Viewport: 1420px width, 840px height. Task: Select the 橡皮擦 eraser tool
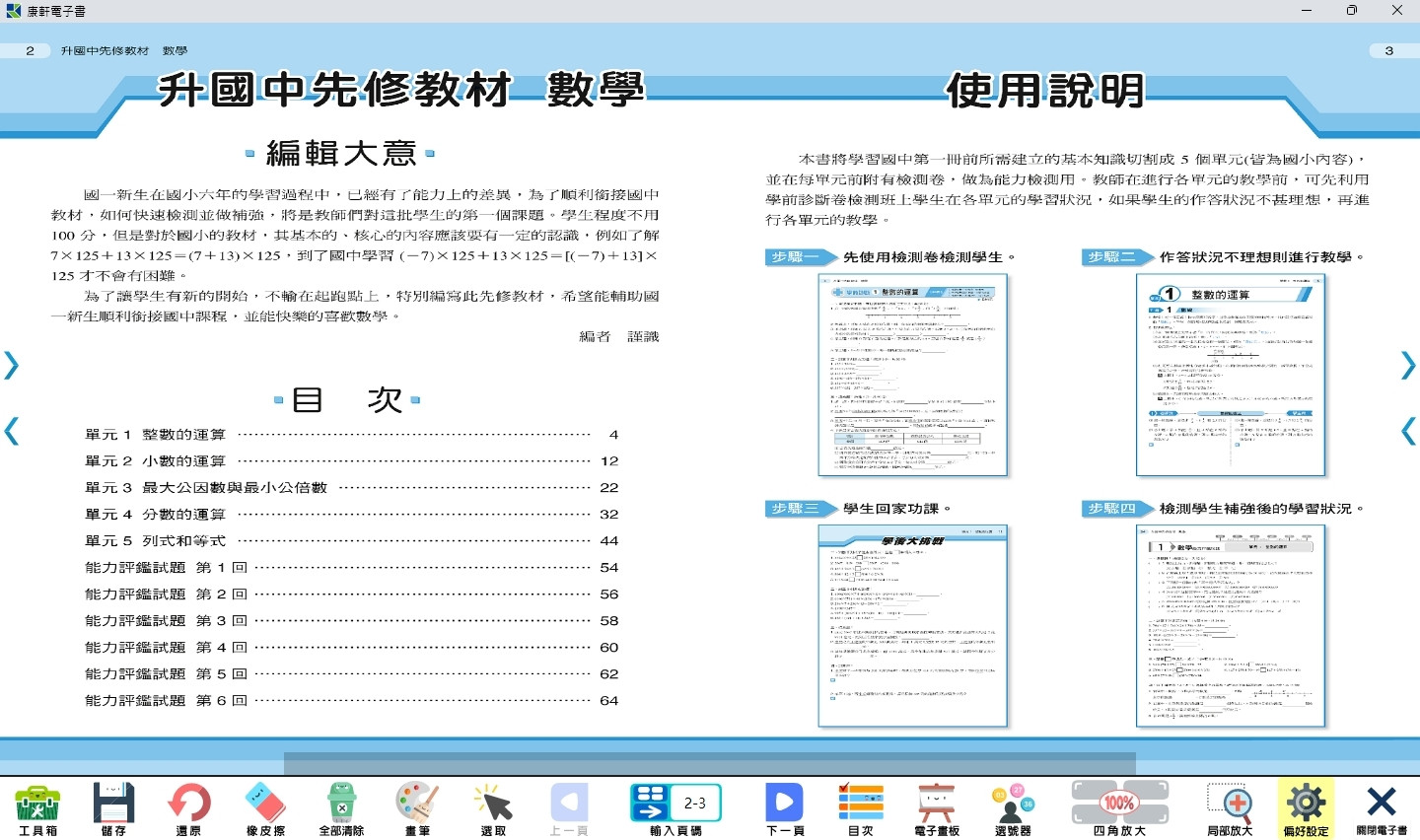pyautogui.click(x=265, y=809)
